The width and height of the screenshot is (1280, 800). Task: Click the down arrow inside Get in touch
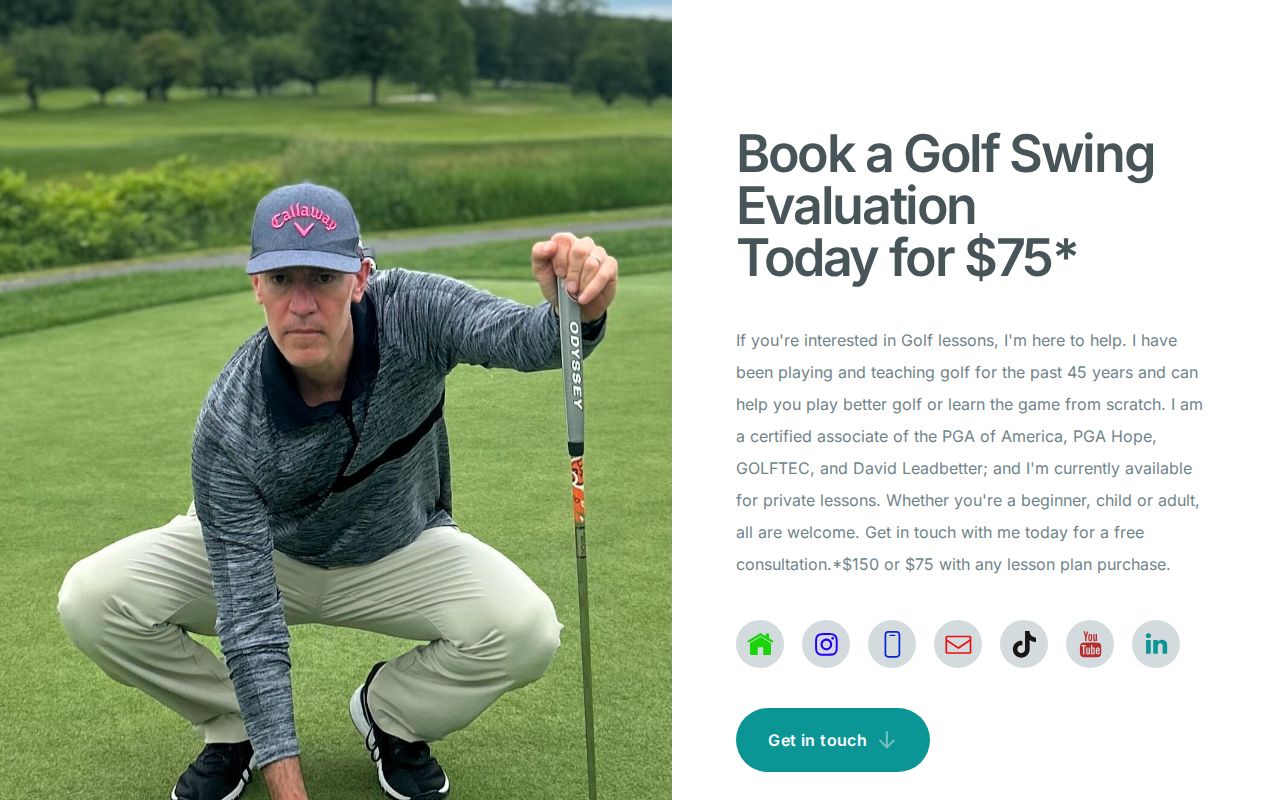[x=887, y=740]
